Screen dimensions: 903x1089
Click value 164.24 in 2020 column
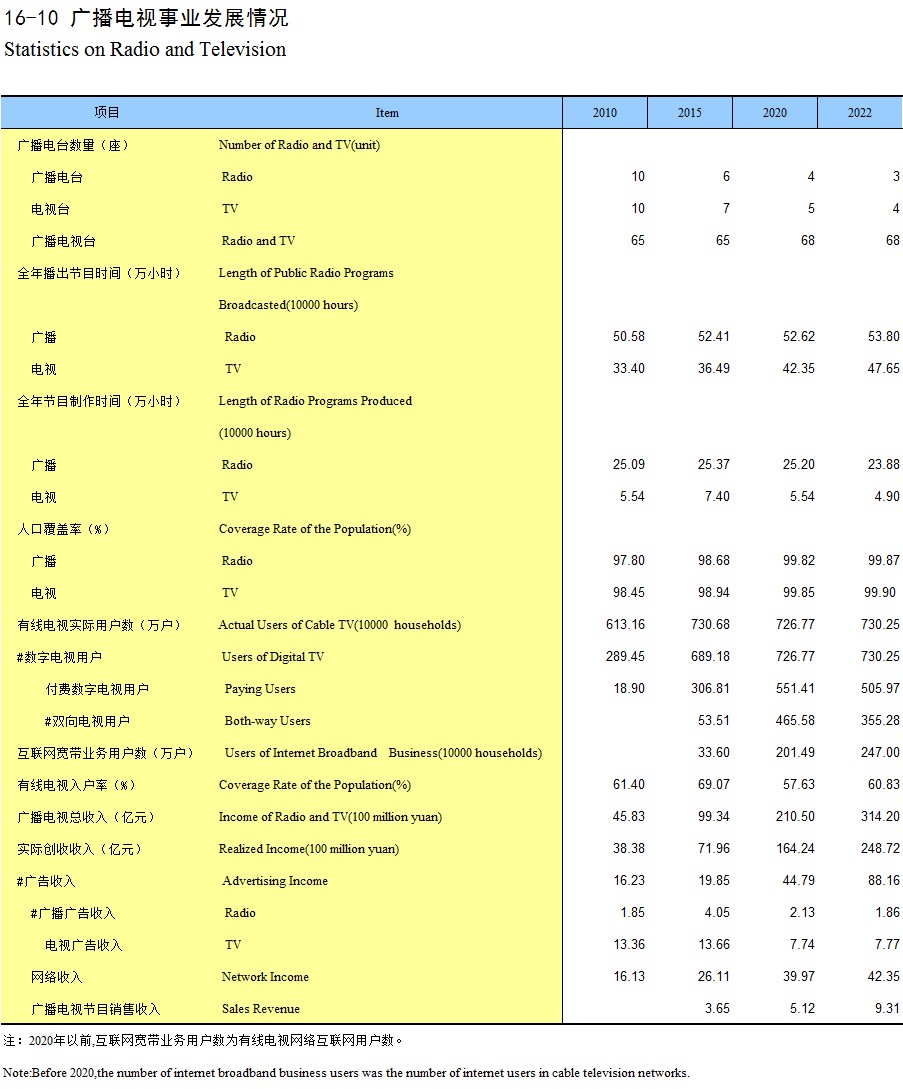coord(795,848)
